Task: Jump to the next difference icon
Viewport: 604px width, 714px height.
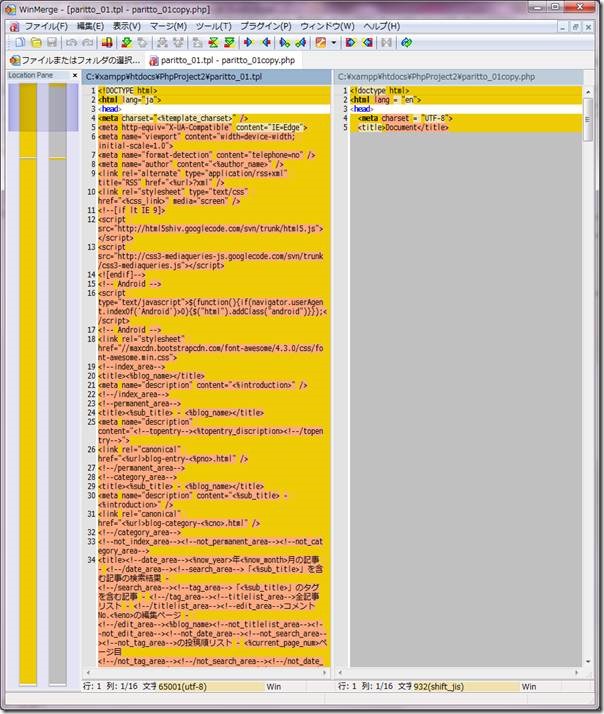Action: [x=127, y=43]
